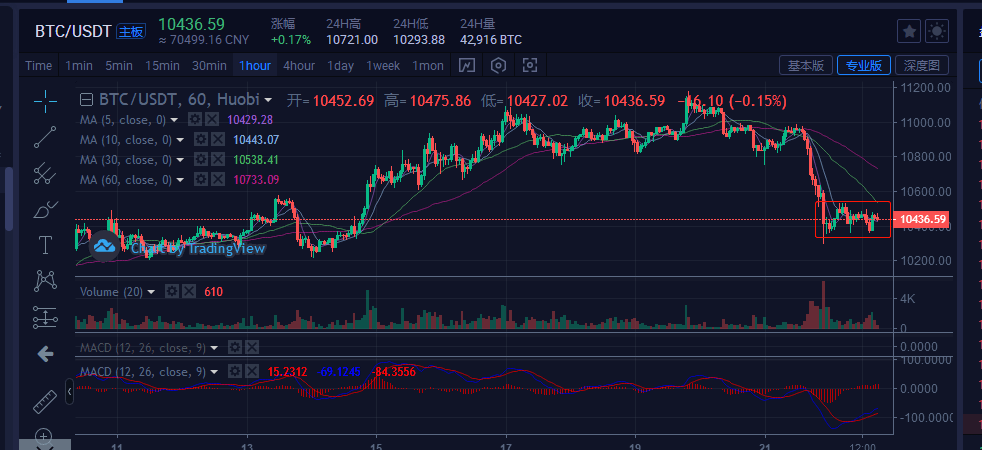Select the 1day interval tab
The height and width of the screenshot is (450, 982).
[340, 66]
